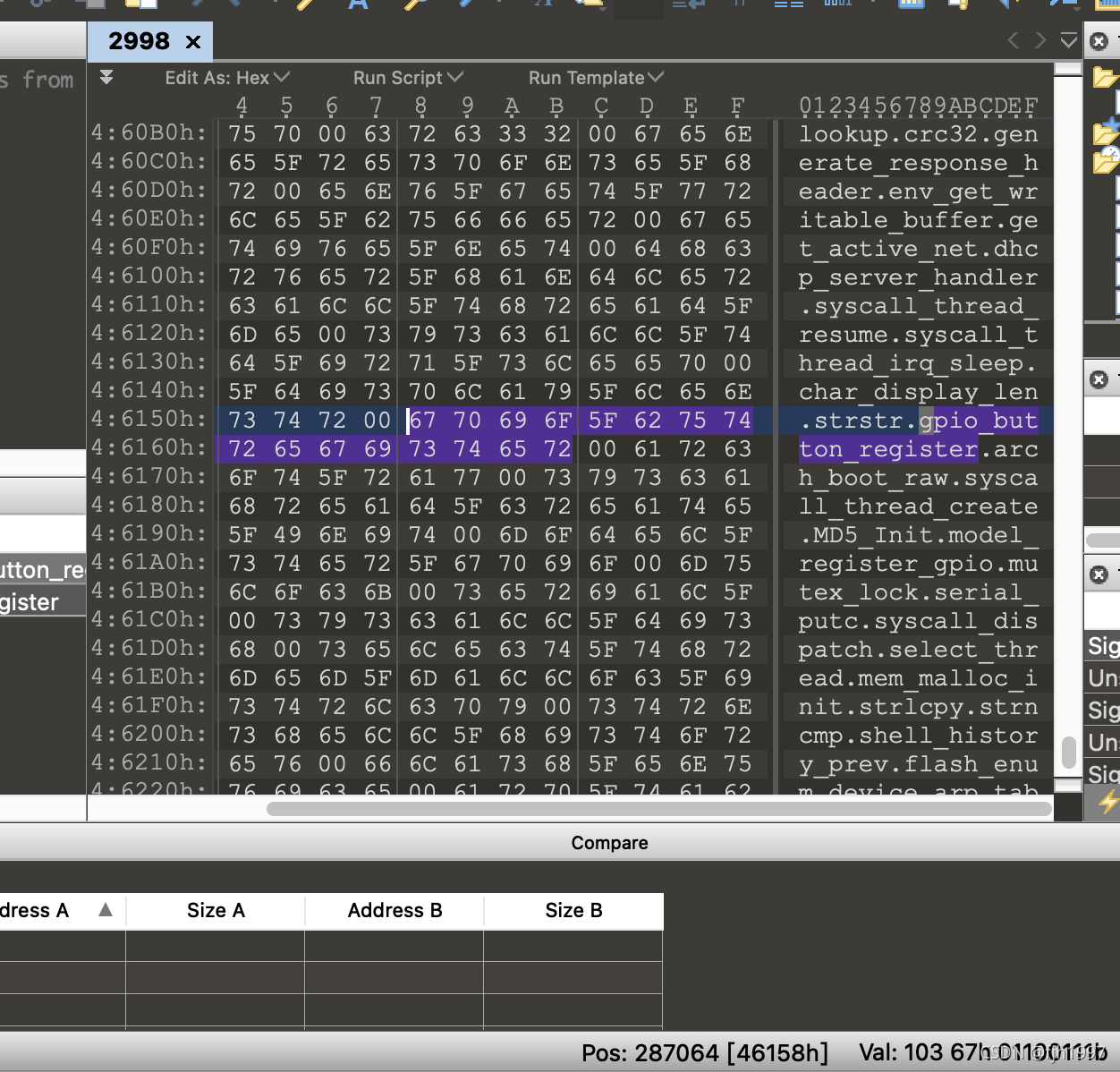The height and width of the screenshot is (1072, 1120).
Task: Click ASCII text char_display_len
Action: pyautogui.click(x=919, y=392)
